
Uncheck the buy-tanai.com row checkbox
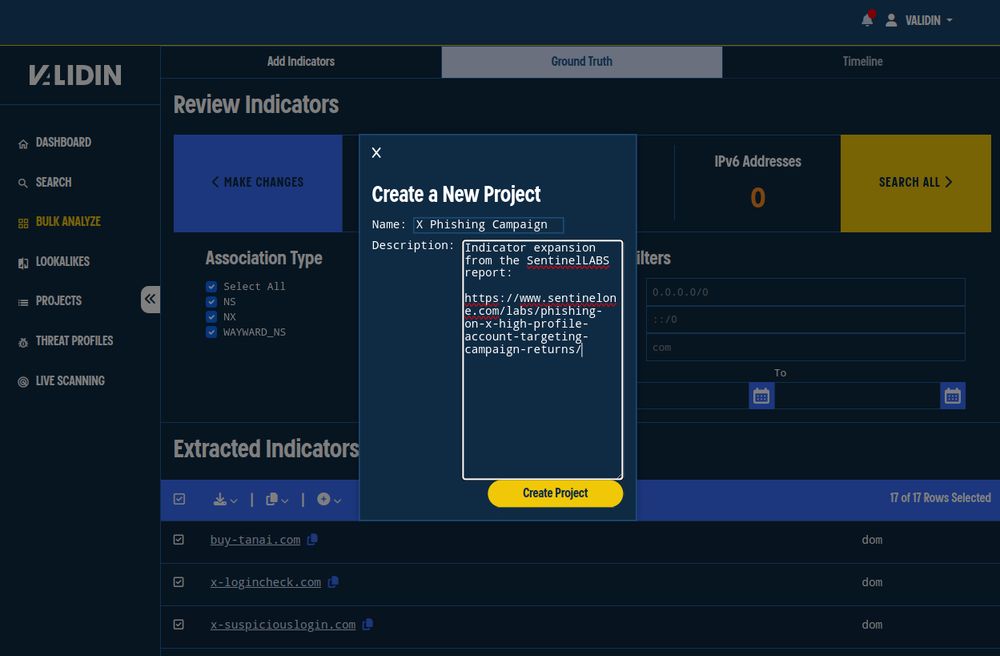179,540
